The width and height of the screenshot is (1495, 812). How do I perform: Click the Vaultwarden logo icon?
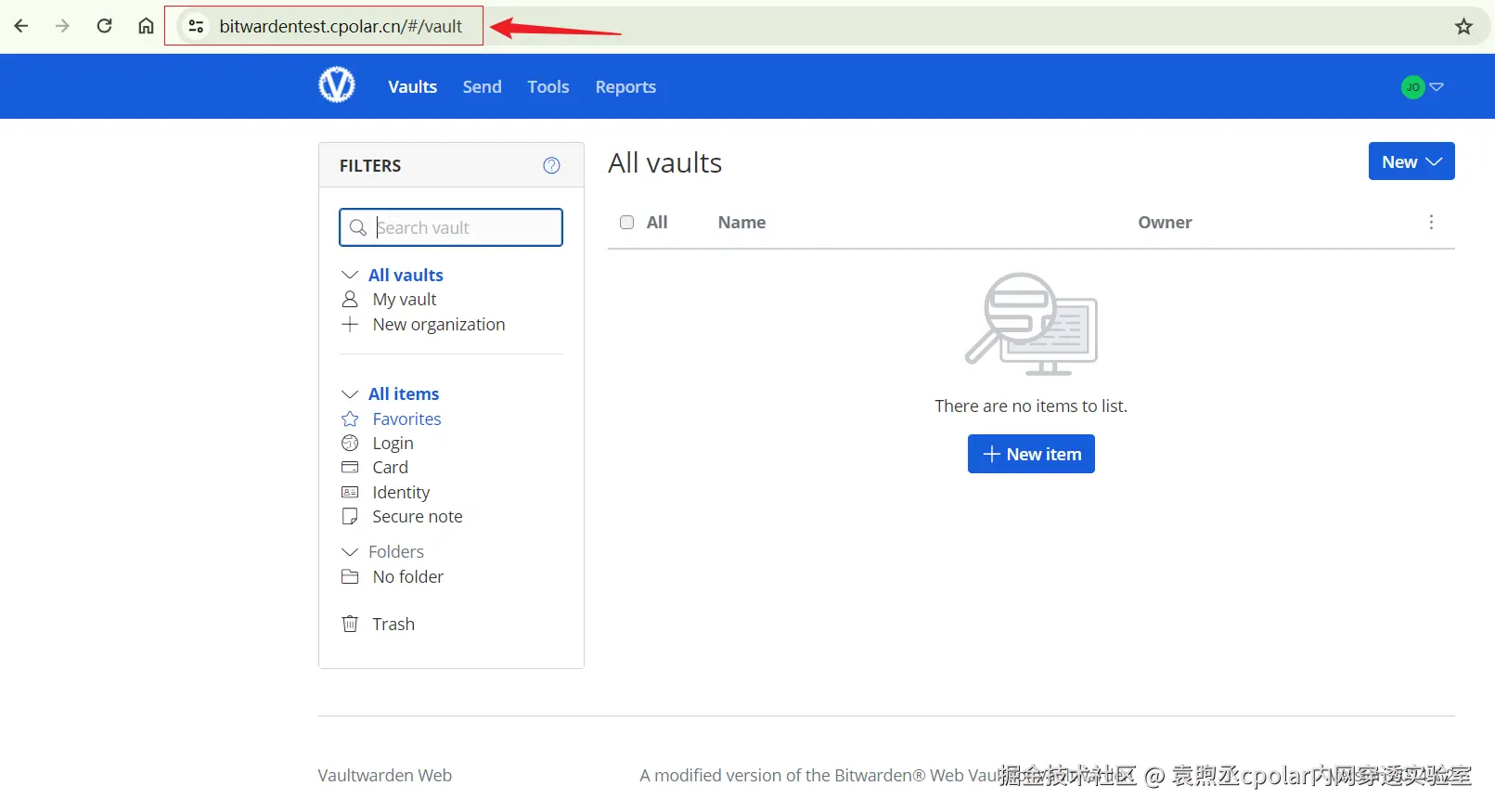(x=337, y=85)
